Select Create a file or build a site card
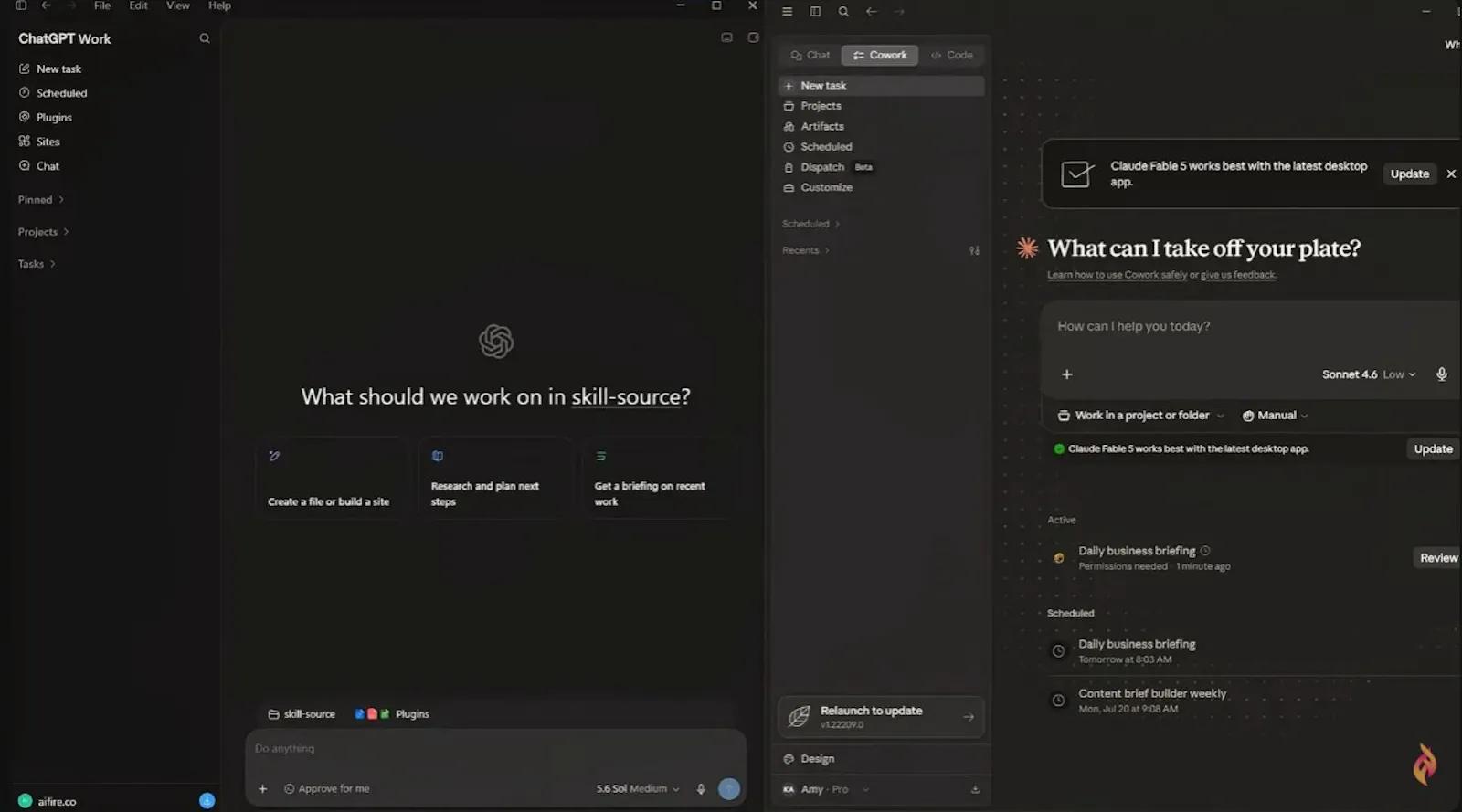Screen dimensions: 1462x812 tap(333, 479)
